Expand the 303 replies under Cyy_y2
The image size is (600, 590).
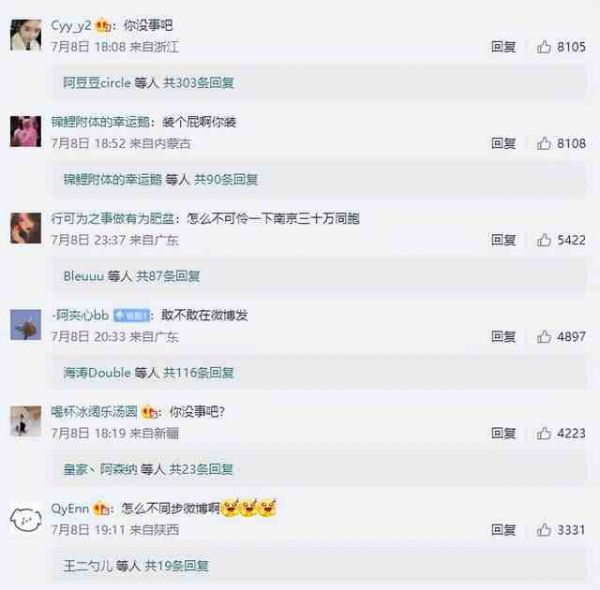tap(148, 83)
